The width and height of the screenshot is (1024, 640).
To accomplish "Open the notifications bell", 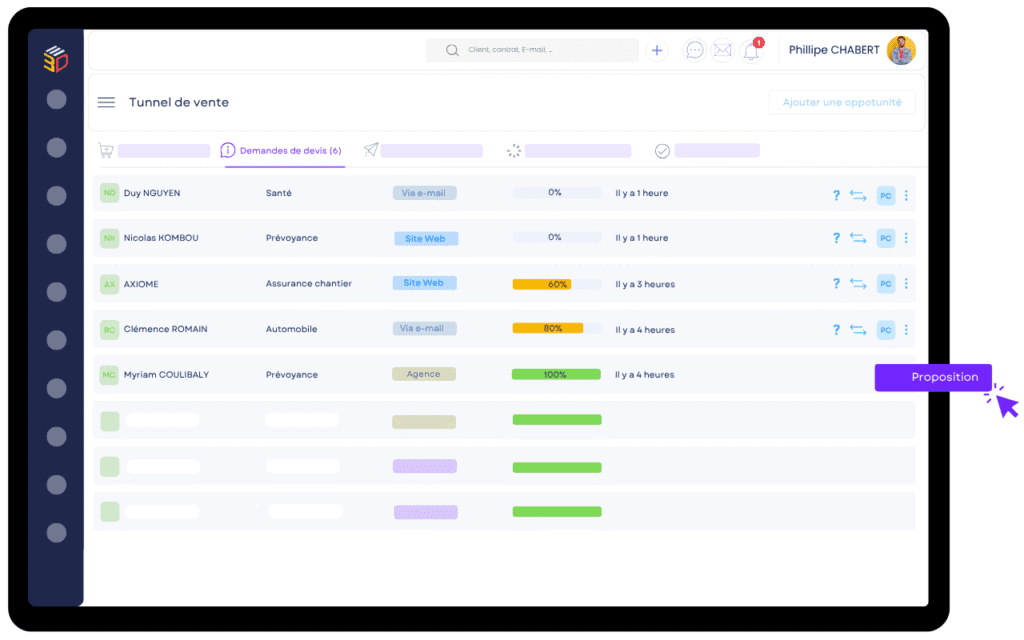I will pos(751,51).
